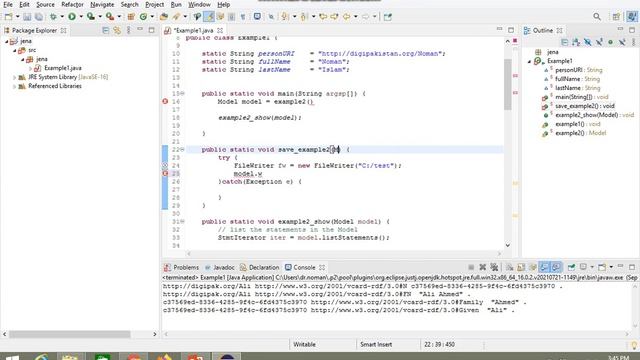This screenshot has width=640, height=360.
Task: Click Remove All Terminated Launches in the Console
Action: tap(494, 267)
